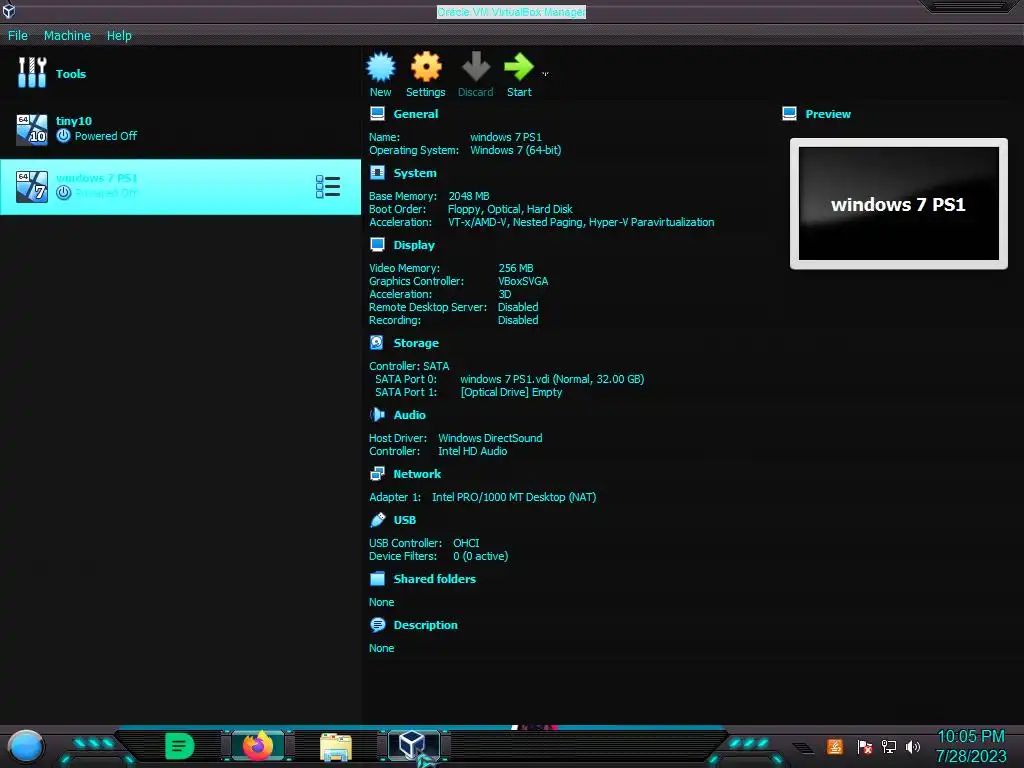Click the System section chip icon
This screenshot has width=1024, height=768.
[x=377, y=172]
